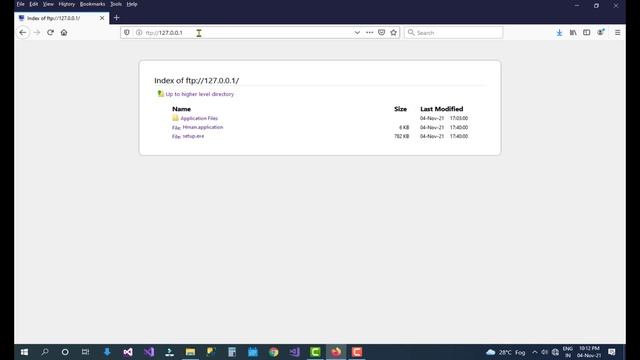Sort listing by Name column

181,109
